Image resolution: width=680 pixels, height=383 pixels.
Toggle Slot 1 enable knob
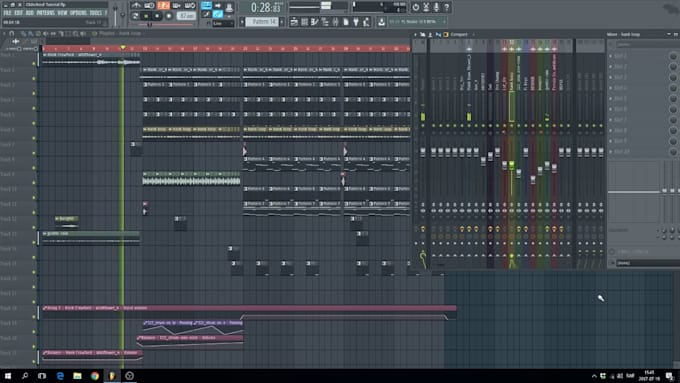673,56
